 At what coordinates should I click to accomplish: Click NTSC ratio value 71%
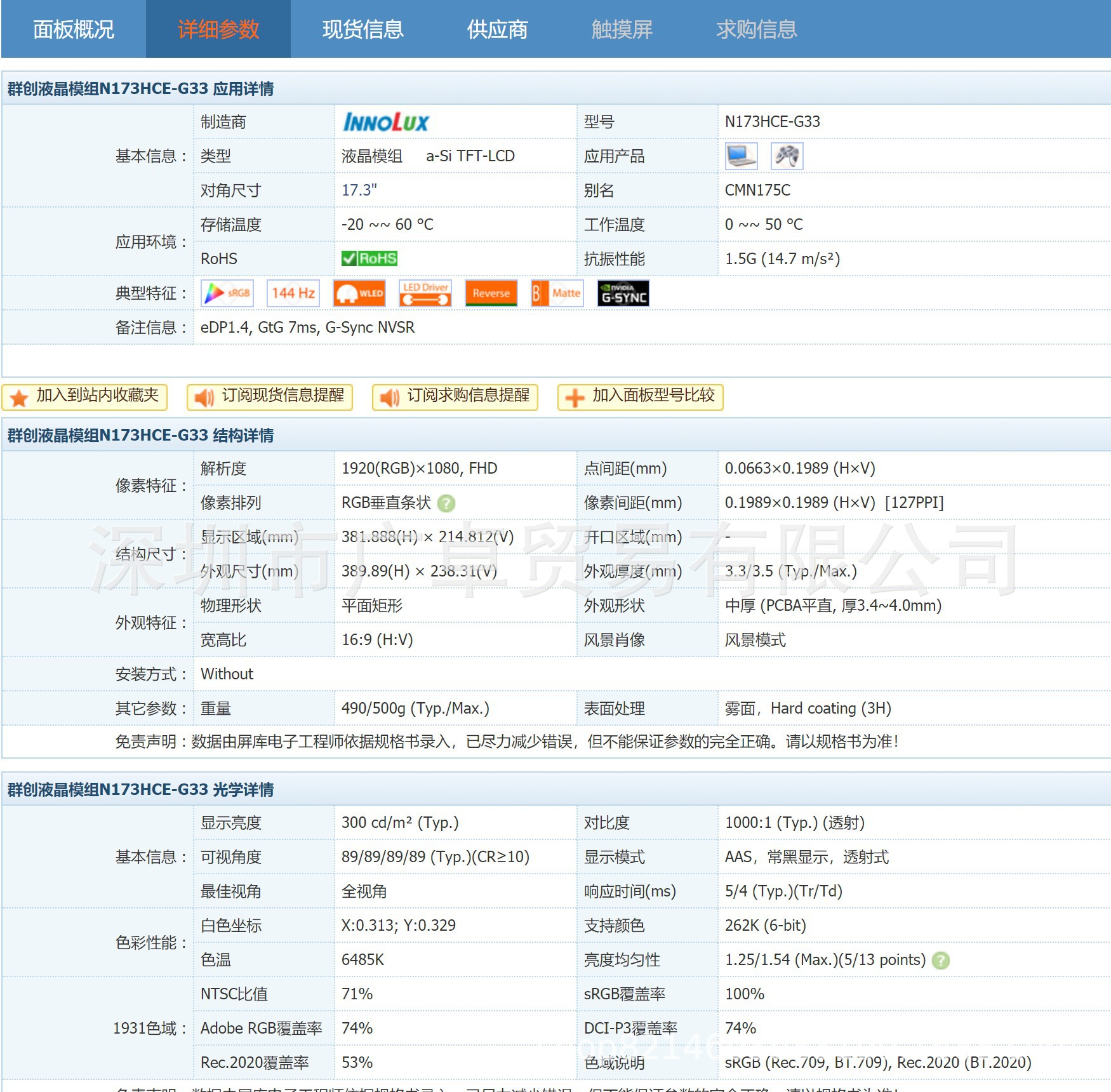[357, 994]
